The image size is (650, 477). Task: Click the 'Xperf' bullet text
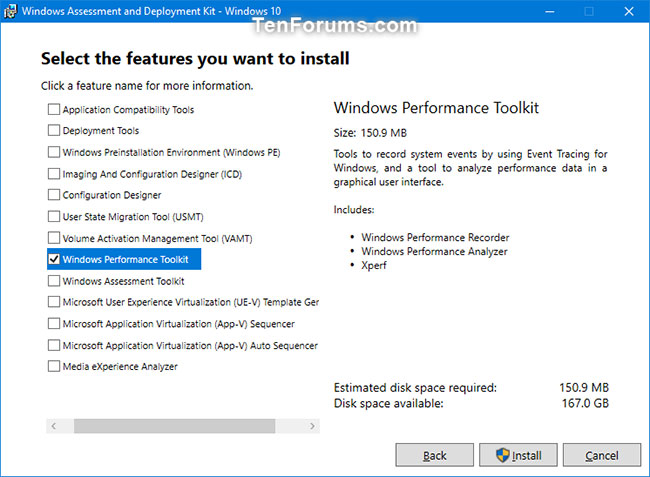pos(374,266)
